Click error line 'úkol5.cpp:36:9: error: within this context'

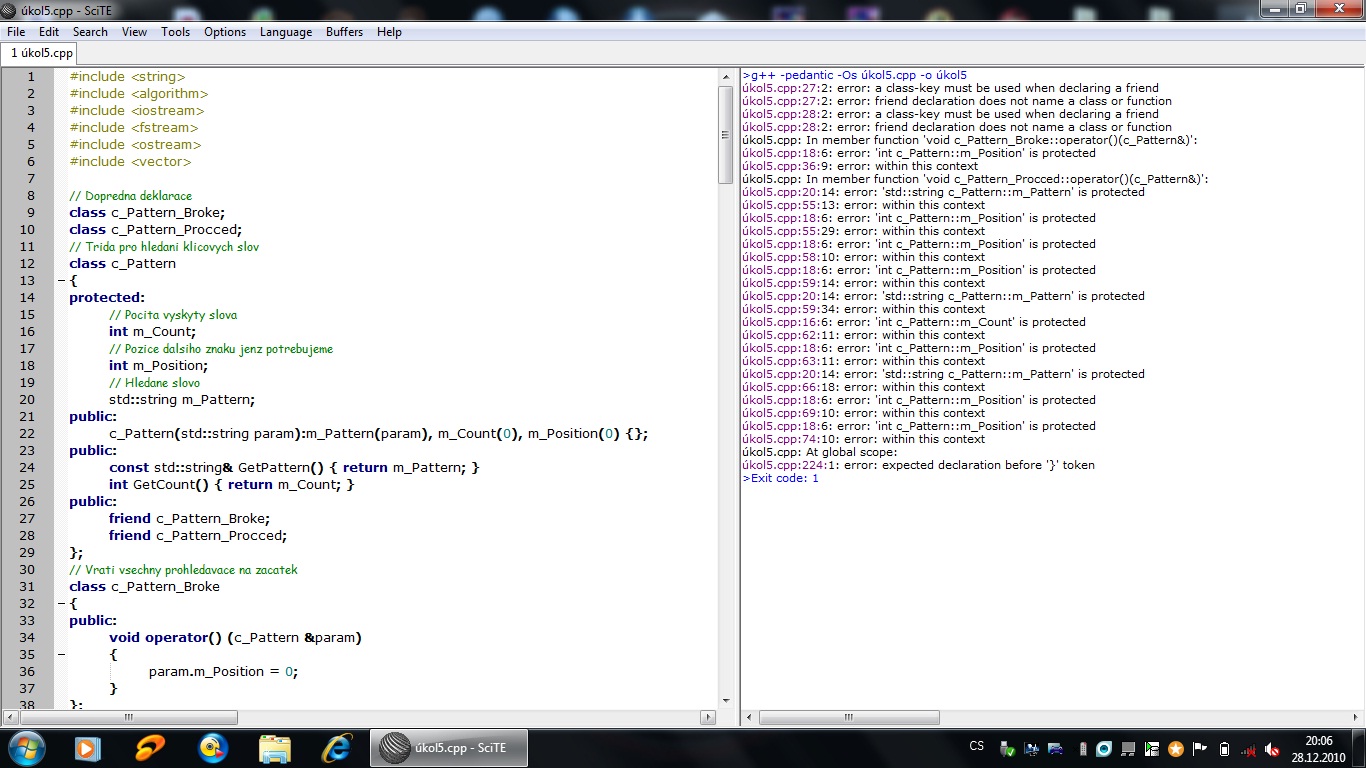pos(860,166)
